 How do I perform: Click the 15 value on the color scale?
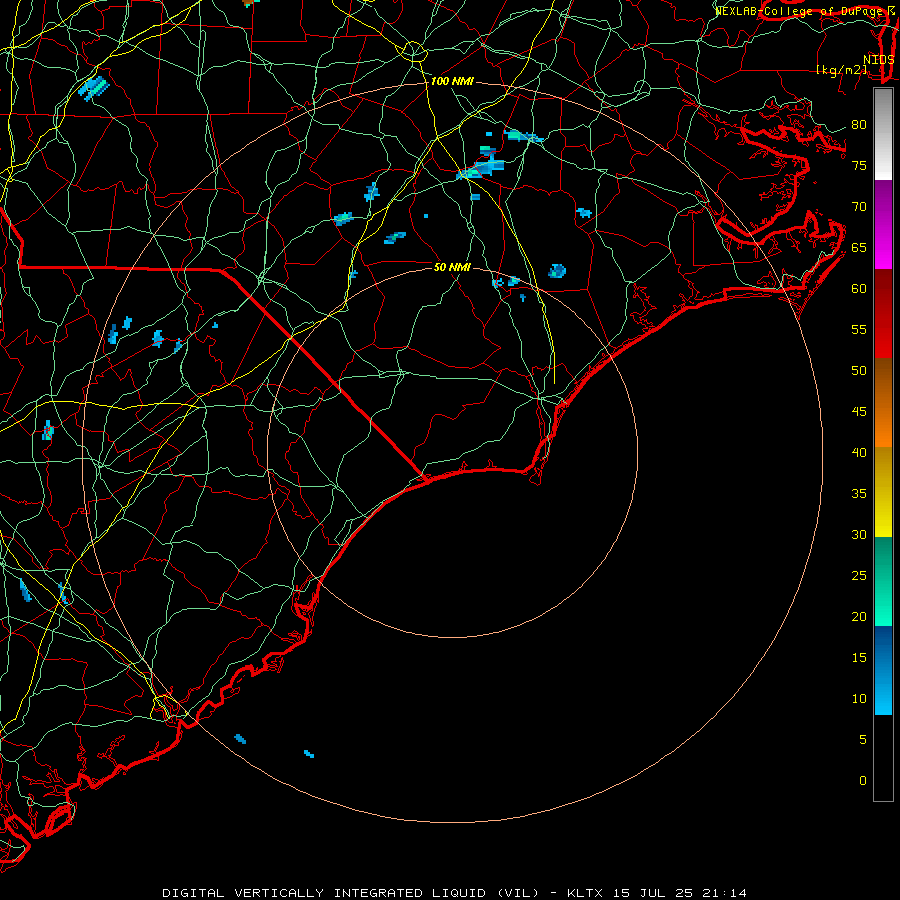(x=859, y=658)
